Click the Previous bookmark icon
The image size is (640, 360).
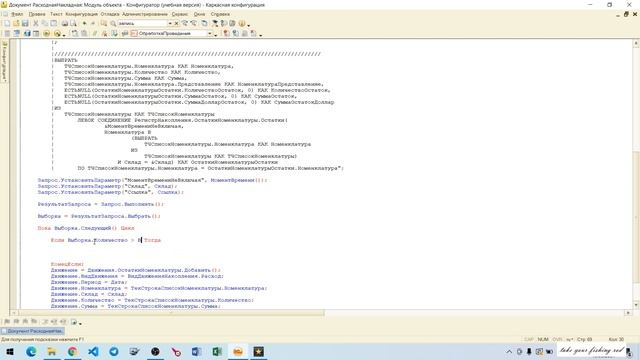(x=25, y=322)
